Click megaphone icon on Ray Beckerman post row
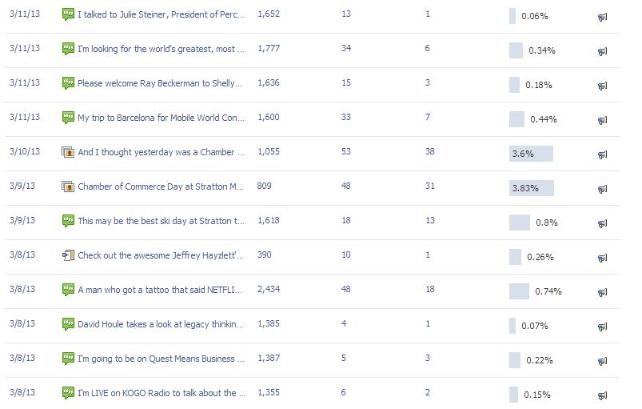This screenshot has width=642, height=409. (x=602, y=86)
